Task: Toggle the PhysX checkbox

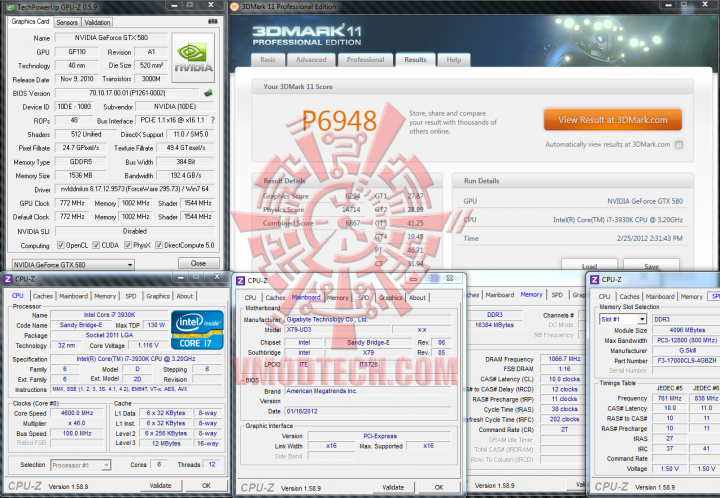Action: pyautogui.click(x=128, y=245)
